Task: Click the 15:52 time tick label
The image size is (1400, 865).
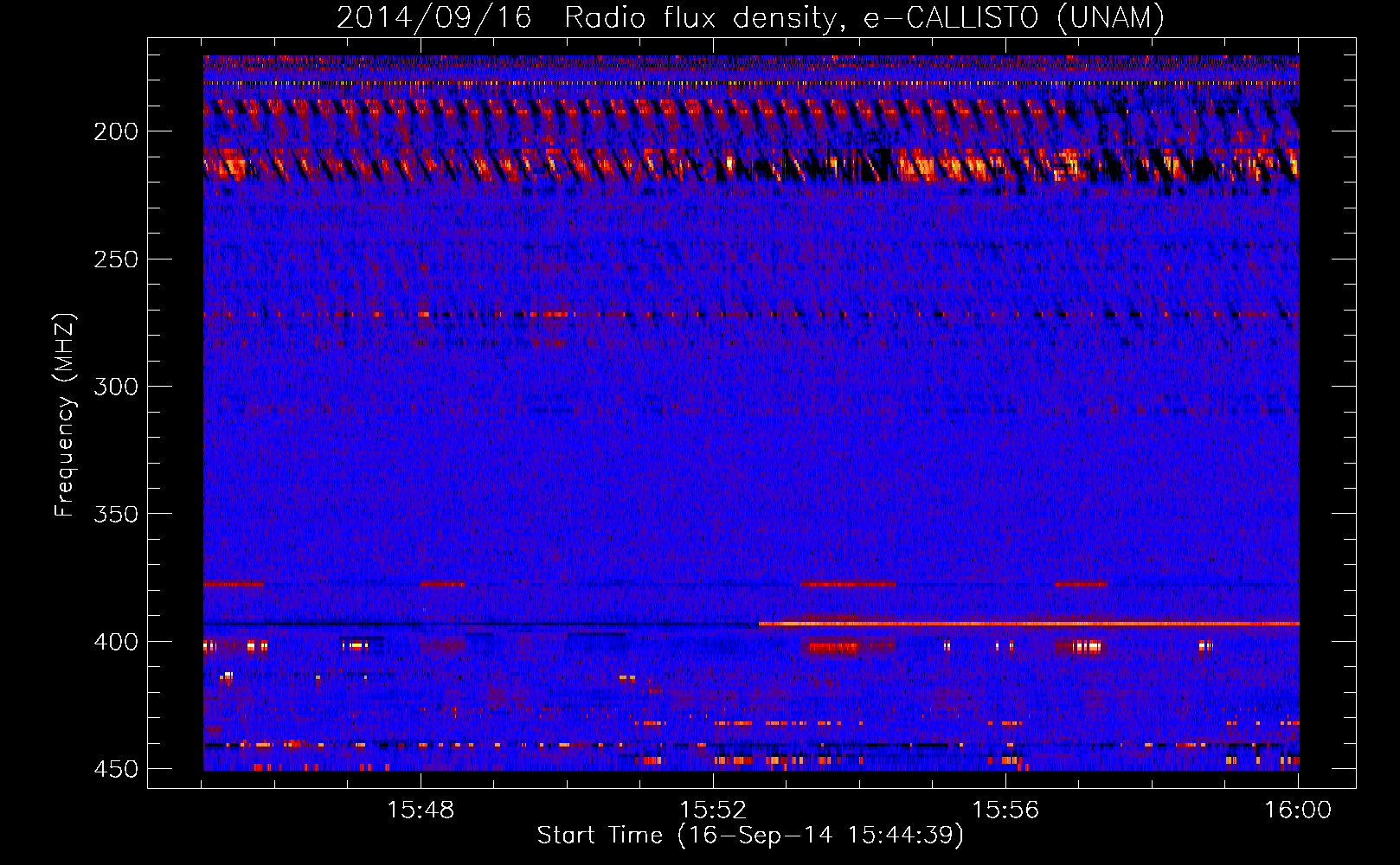Action: coord(713,811)
